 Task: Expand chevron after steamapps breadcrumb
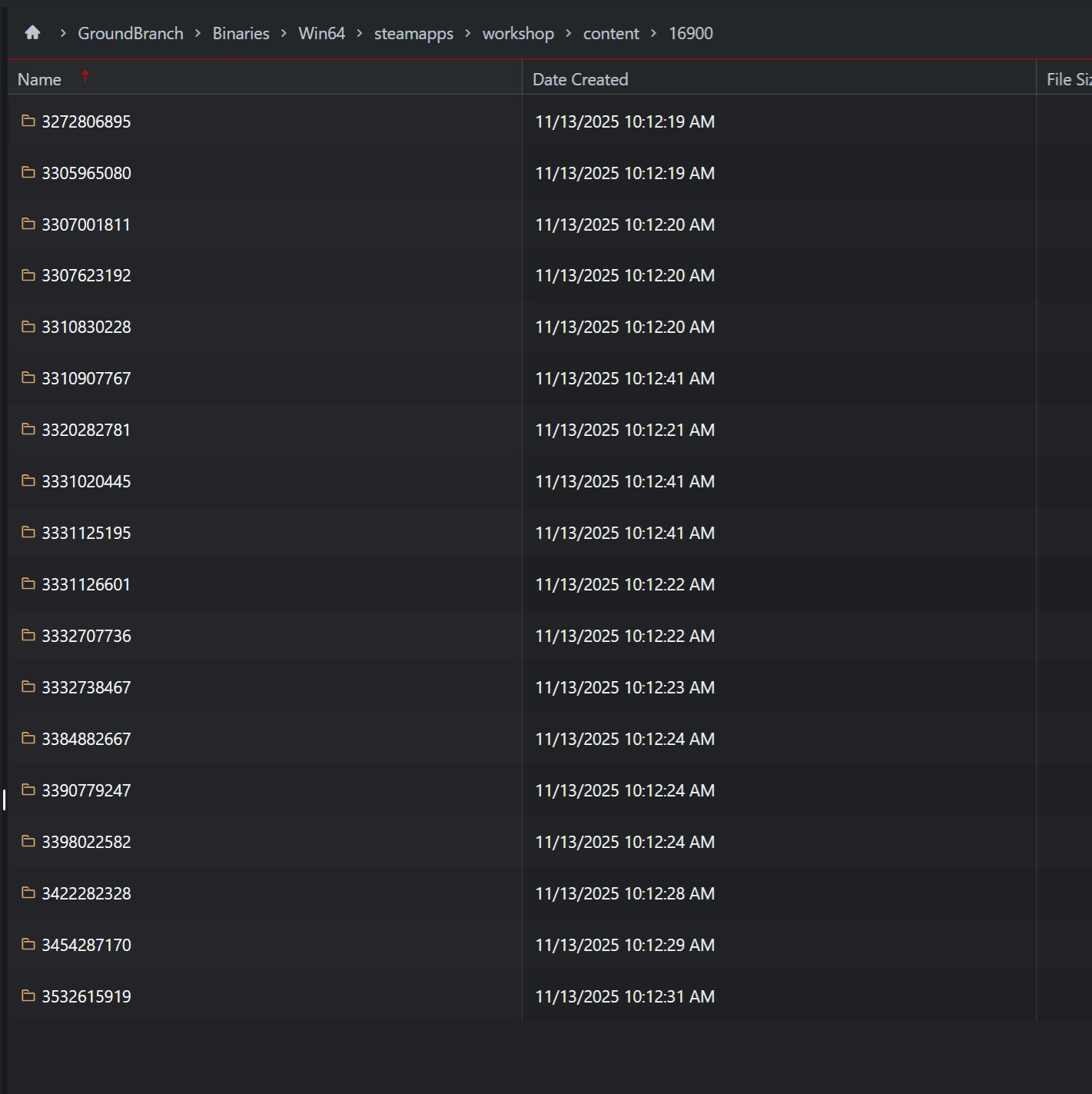point(467,34)
